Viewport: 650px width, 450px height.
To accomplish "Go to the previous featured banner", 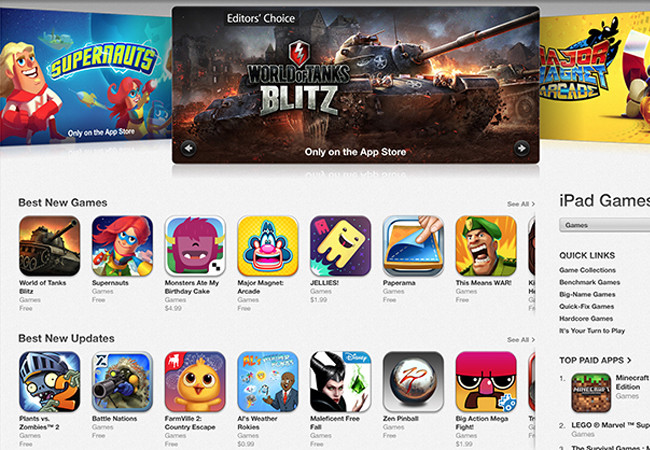I will 189,148.
